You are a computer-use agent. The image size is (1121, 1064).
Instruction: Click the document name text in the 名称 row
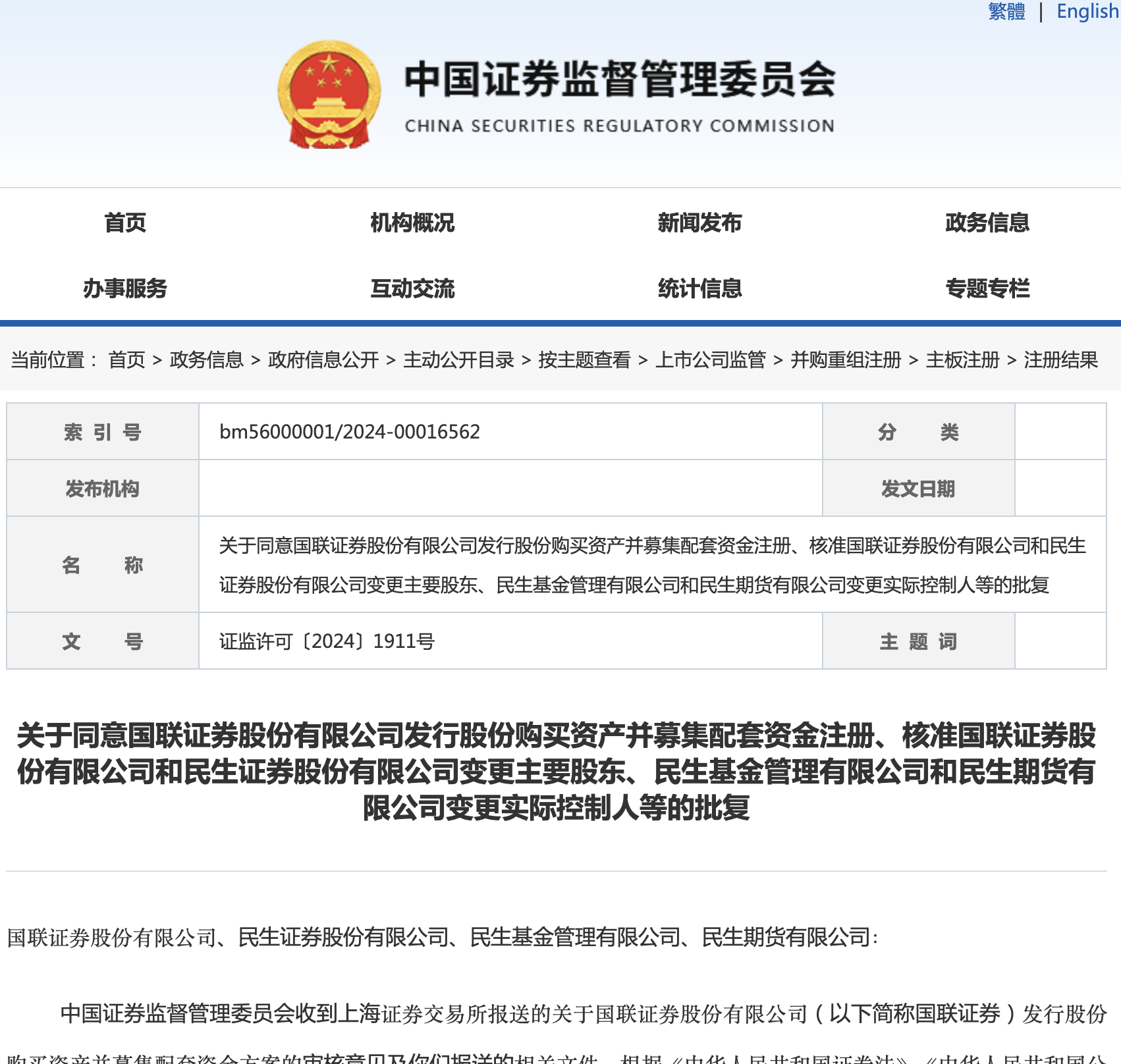652,565
